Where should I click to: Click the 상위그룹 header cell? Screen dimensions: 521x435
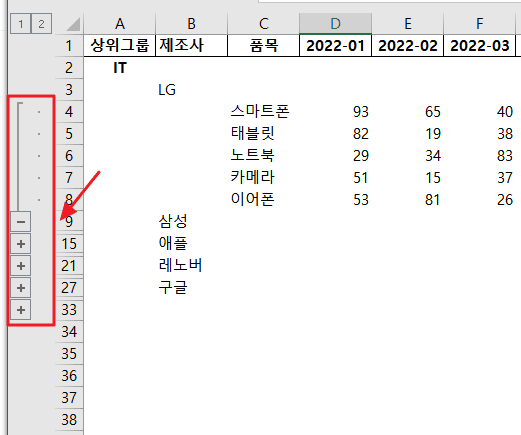coord(120,46)
